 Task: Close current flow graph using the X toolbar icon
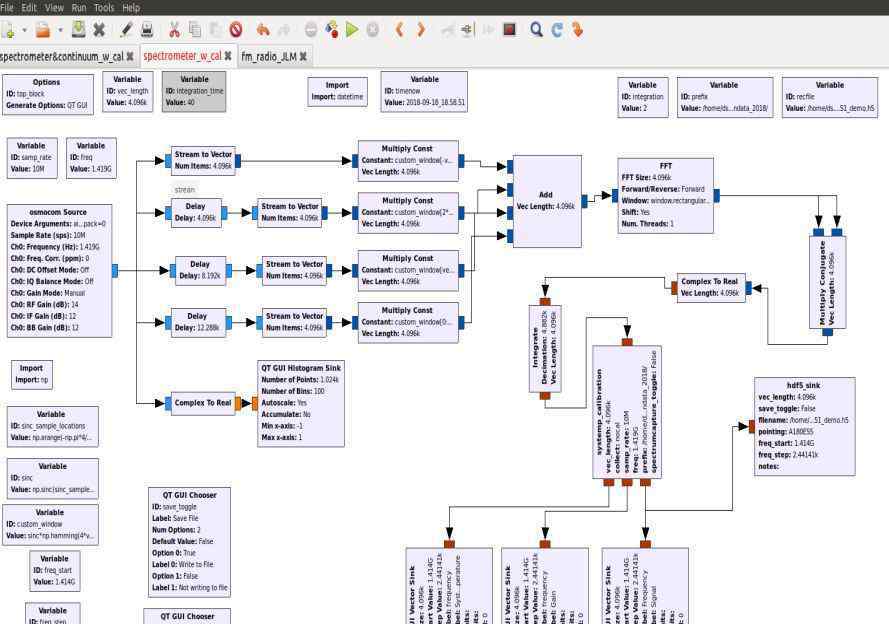tap(99, 29)
